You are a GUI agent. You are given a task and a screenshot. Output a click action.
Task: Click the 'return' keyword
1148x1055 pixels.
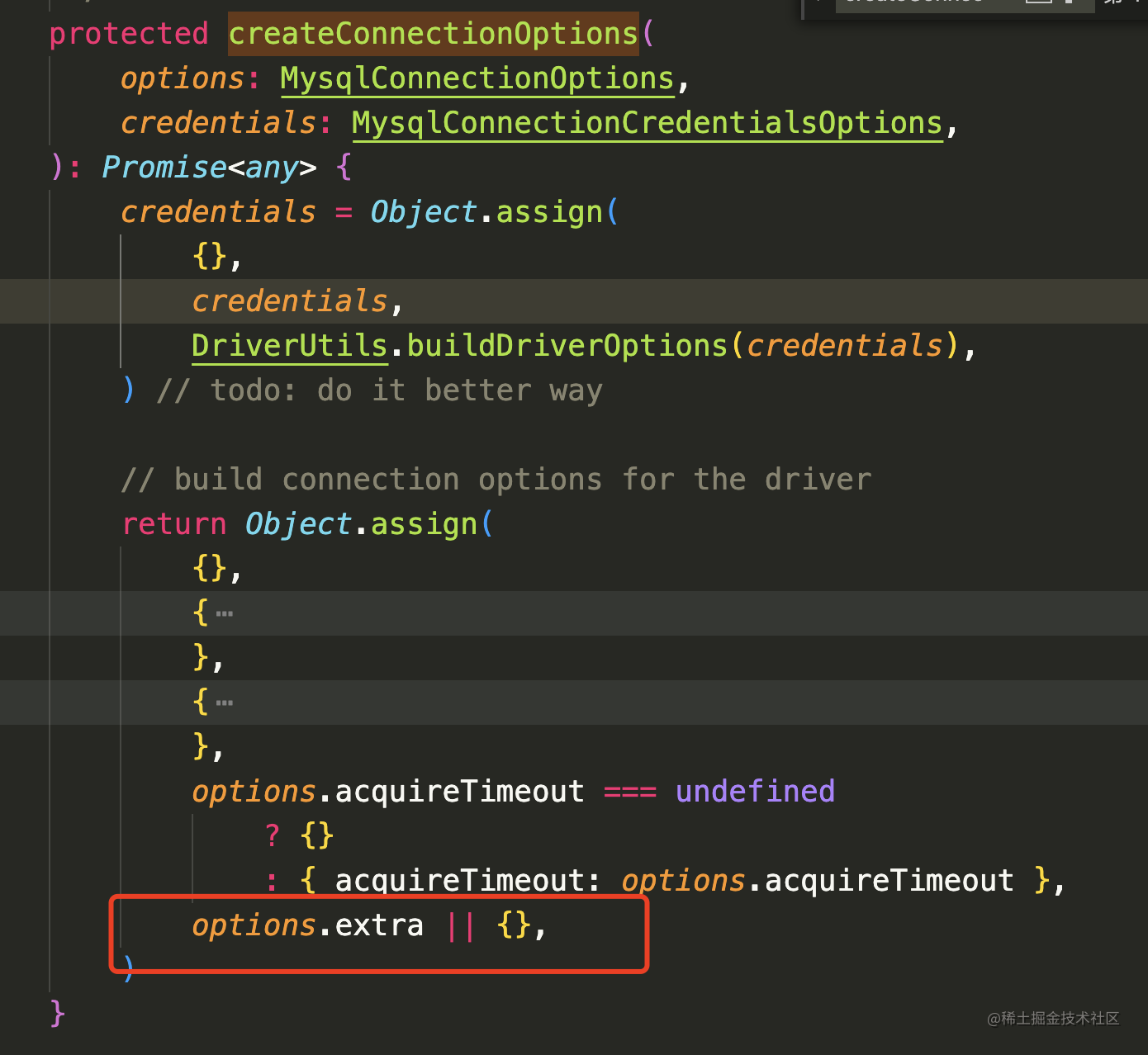[x=174, y=524]
